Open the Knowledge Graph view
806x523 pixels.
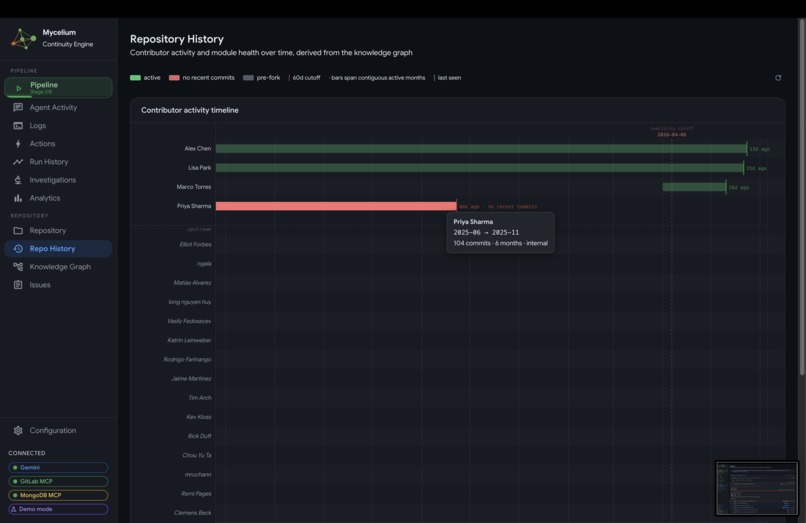coord(58,266)
